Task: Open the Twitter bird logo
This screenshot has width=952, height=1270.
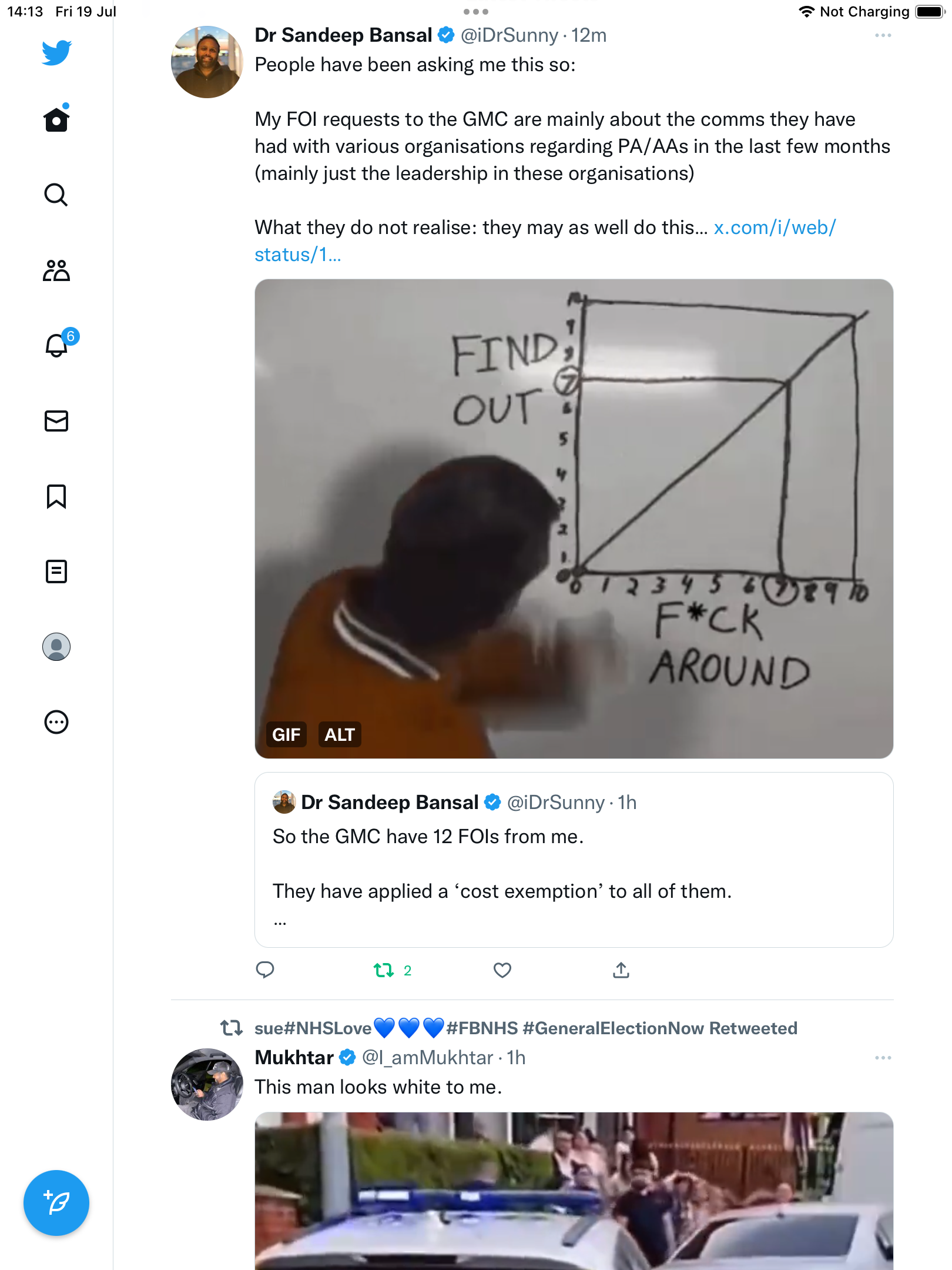Action: tap(56, 53)
